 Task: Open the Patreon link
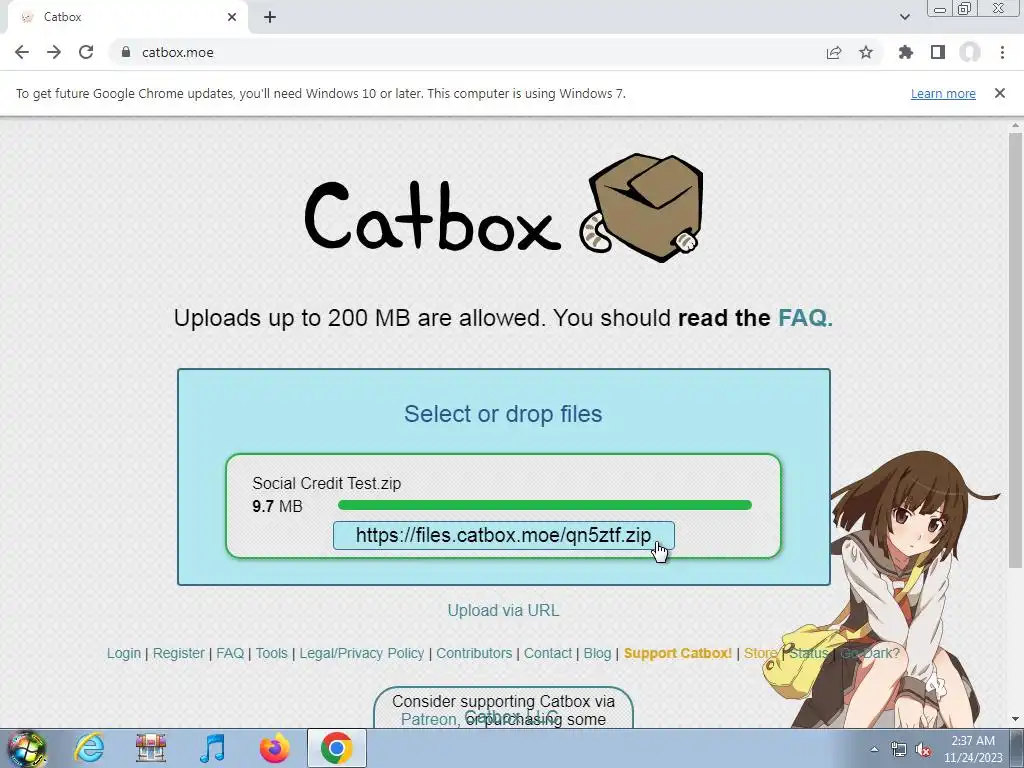click(428, 720)
